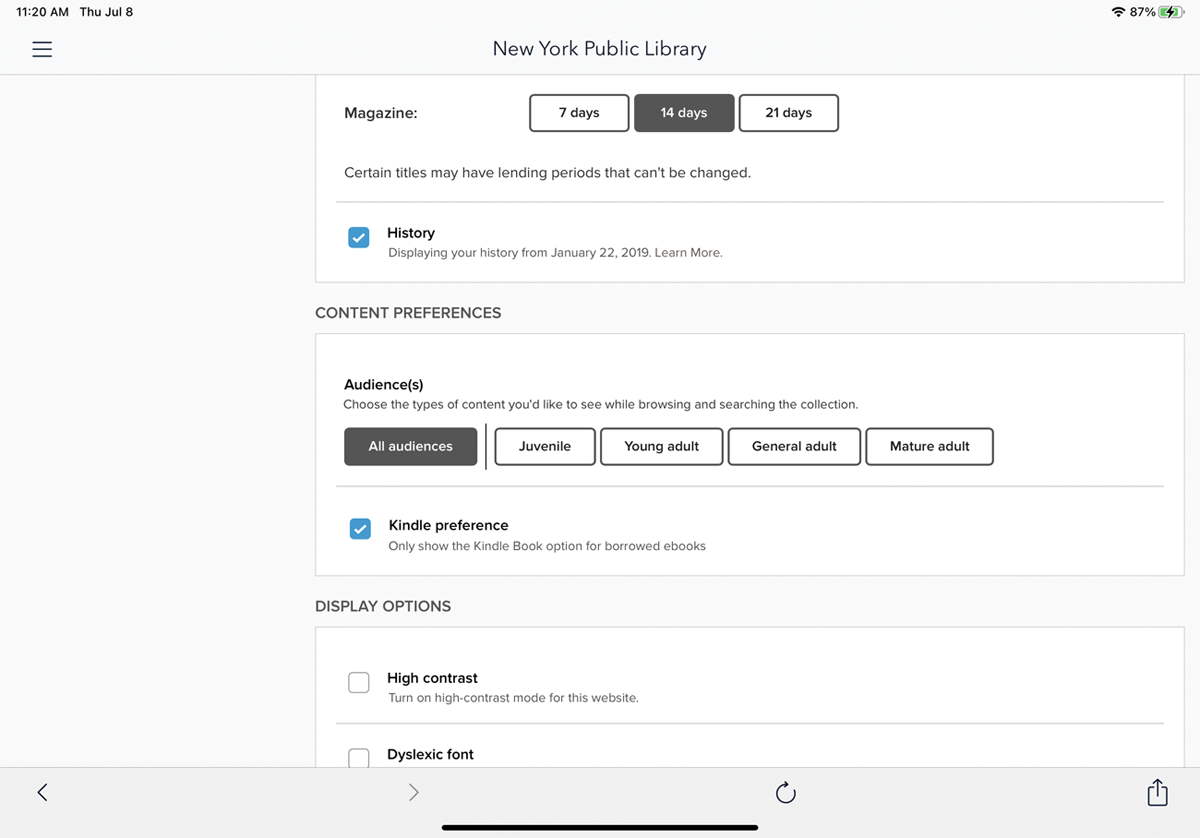This screenshot has width=1200, height=838.
Task: Open the Learn More link
Action: [688, 253]
